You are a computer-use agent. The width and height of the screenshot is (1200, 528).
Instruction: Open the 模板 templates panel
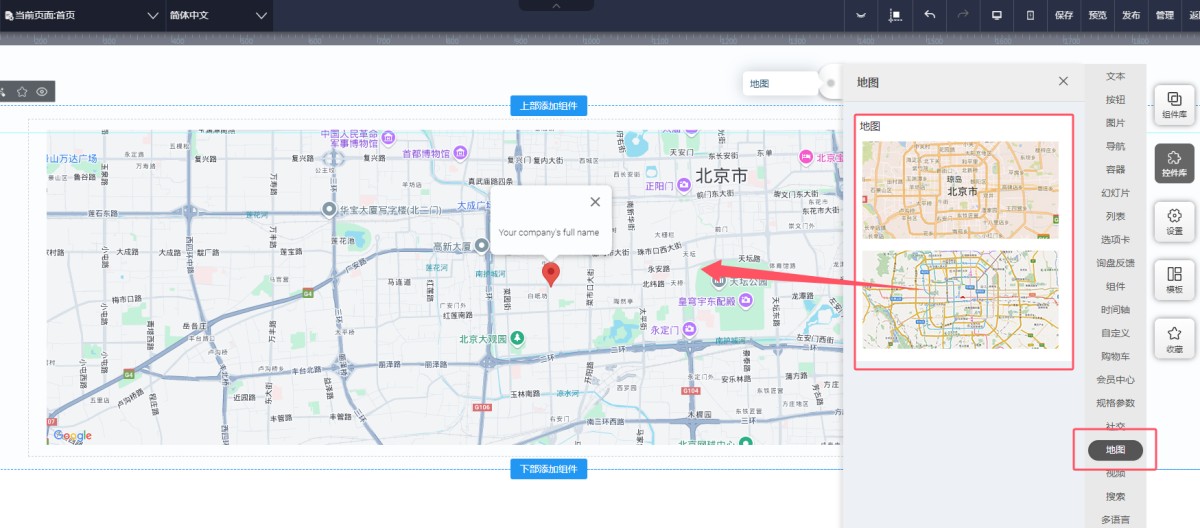coord(1174,279)
